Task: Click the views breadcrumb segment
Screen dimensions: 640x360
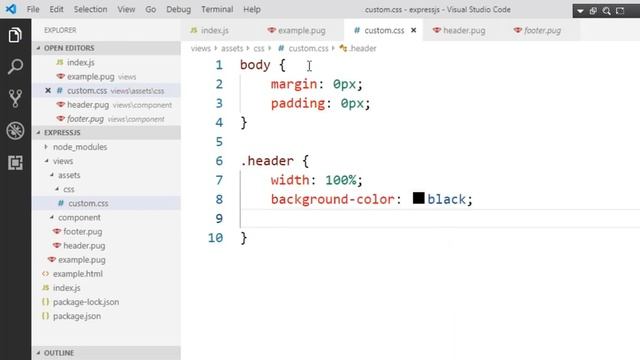Action: (201, 49)
